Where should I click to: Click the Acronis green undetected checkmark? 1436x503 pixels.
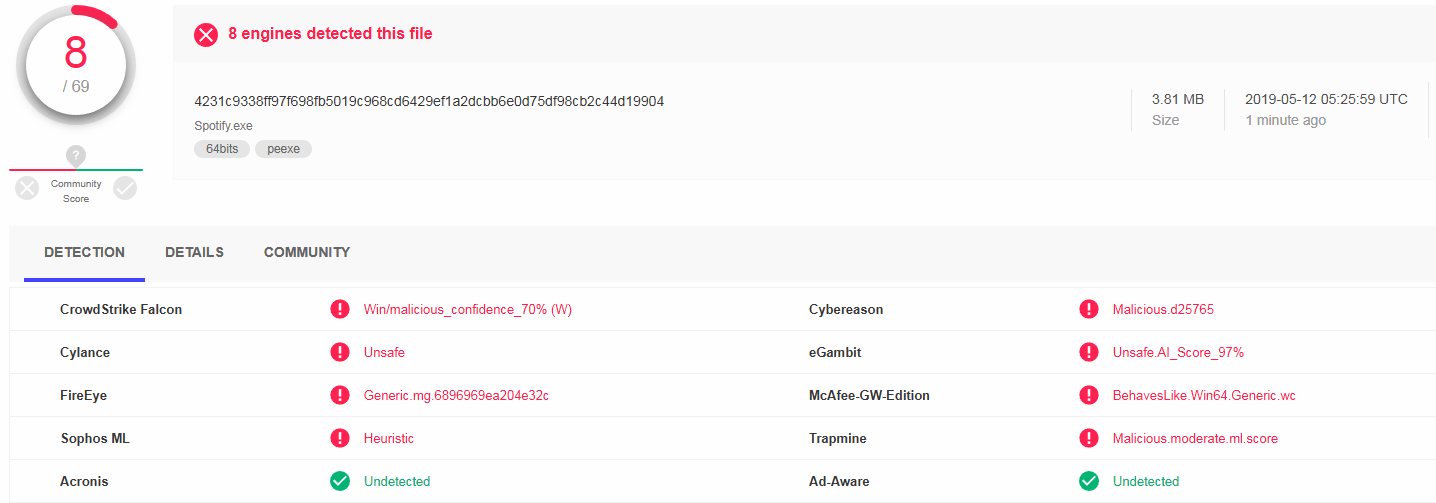coord(340,482)
